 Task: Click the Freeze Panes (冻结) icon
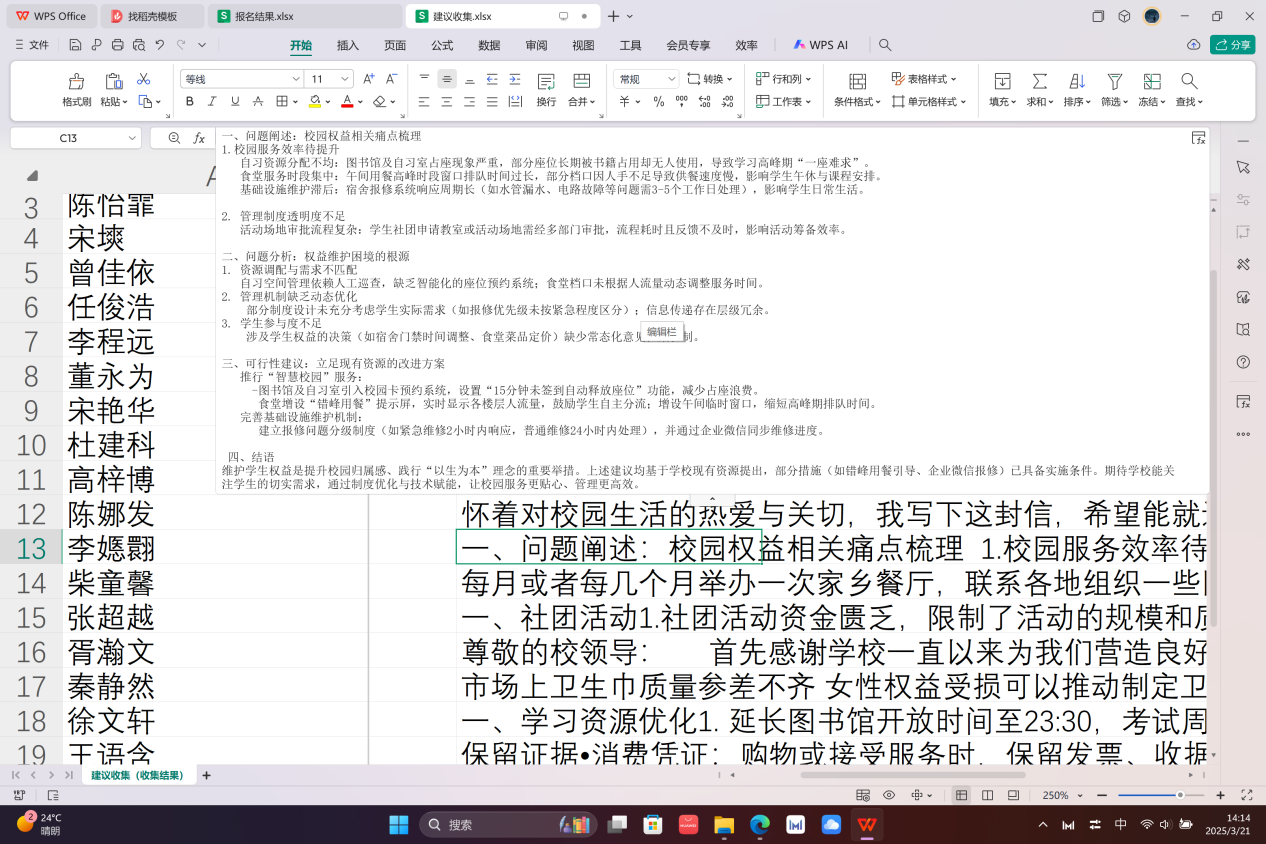coord(1151,82)
